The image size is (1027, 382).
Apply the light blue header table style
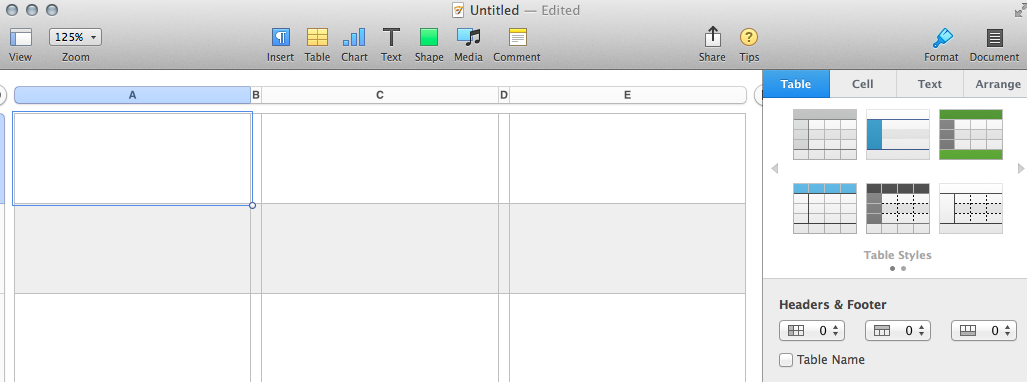click(x=825, y=208)
